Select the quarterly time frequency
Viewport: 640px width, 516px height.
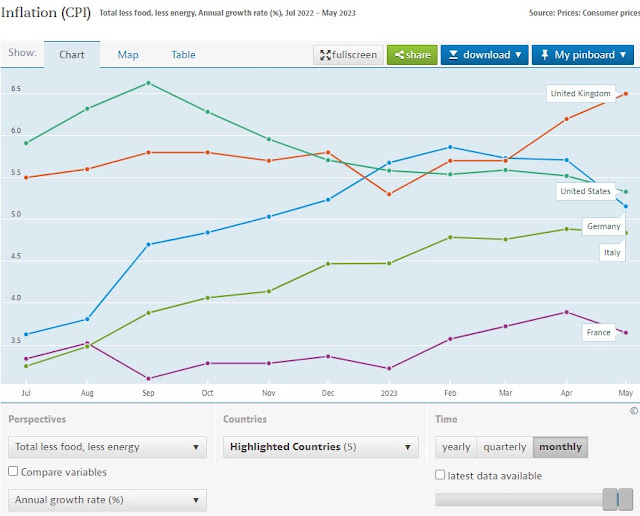(505, 447)
